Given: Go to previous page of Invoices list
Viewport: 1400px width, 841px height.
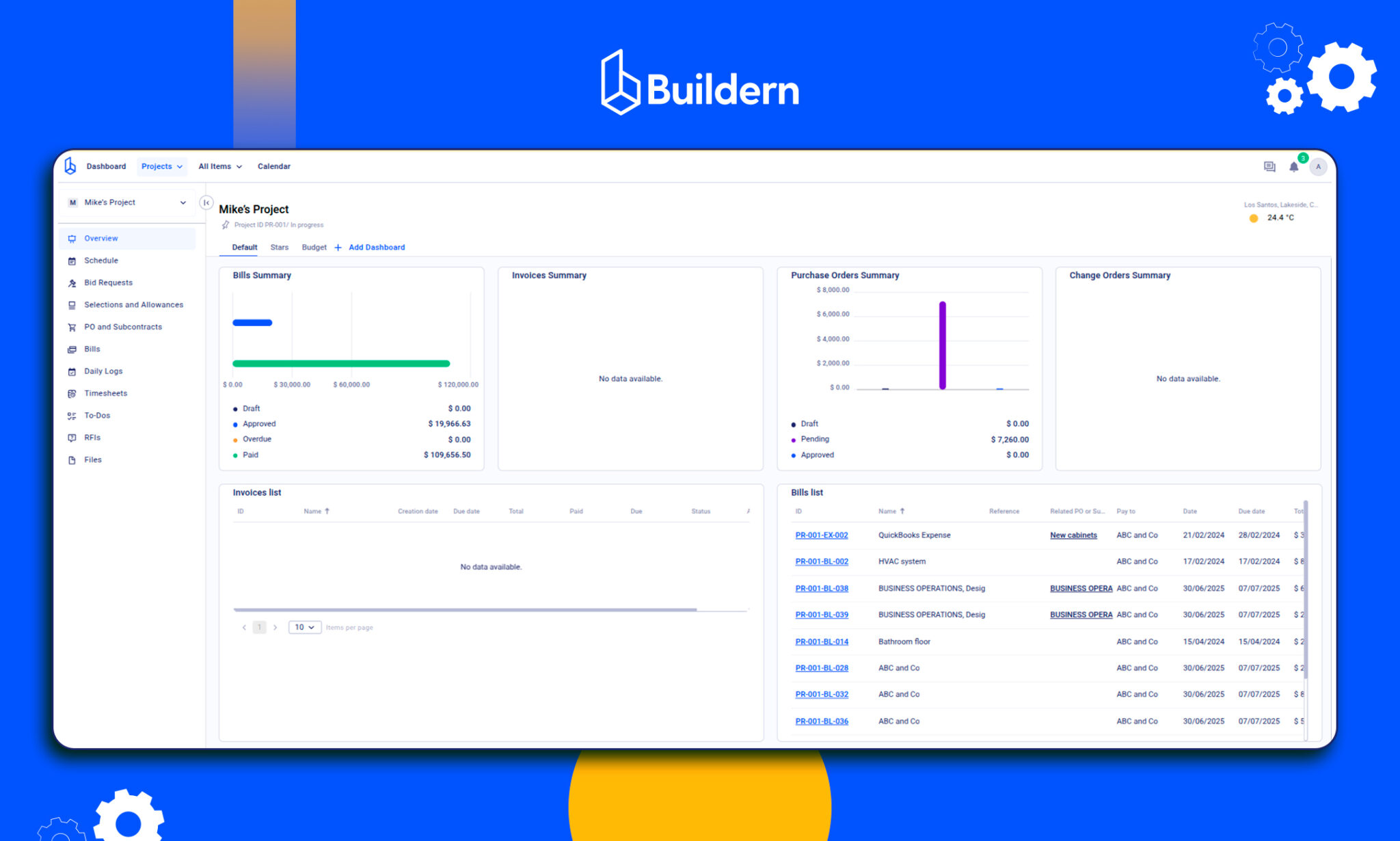Looking at the screenshot, I should [244, 627].
